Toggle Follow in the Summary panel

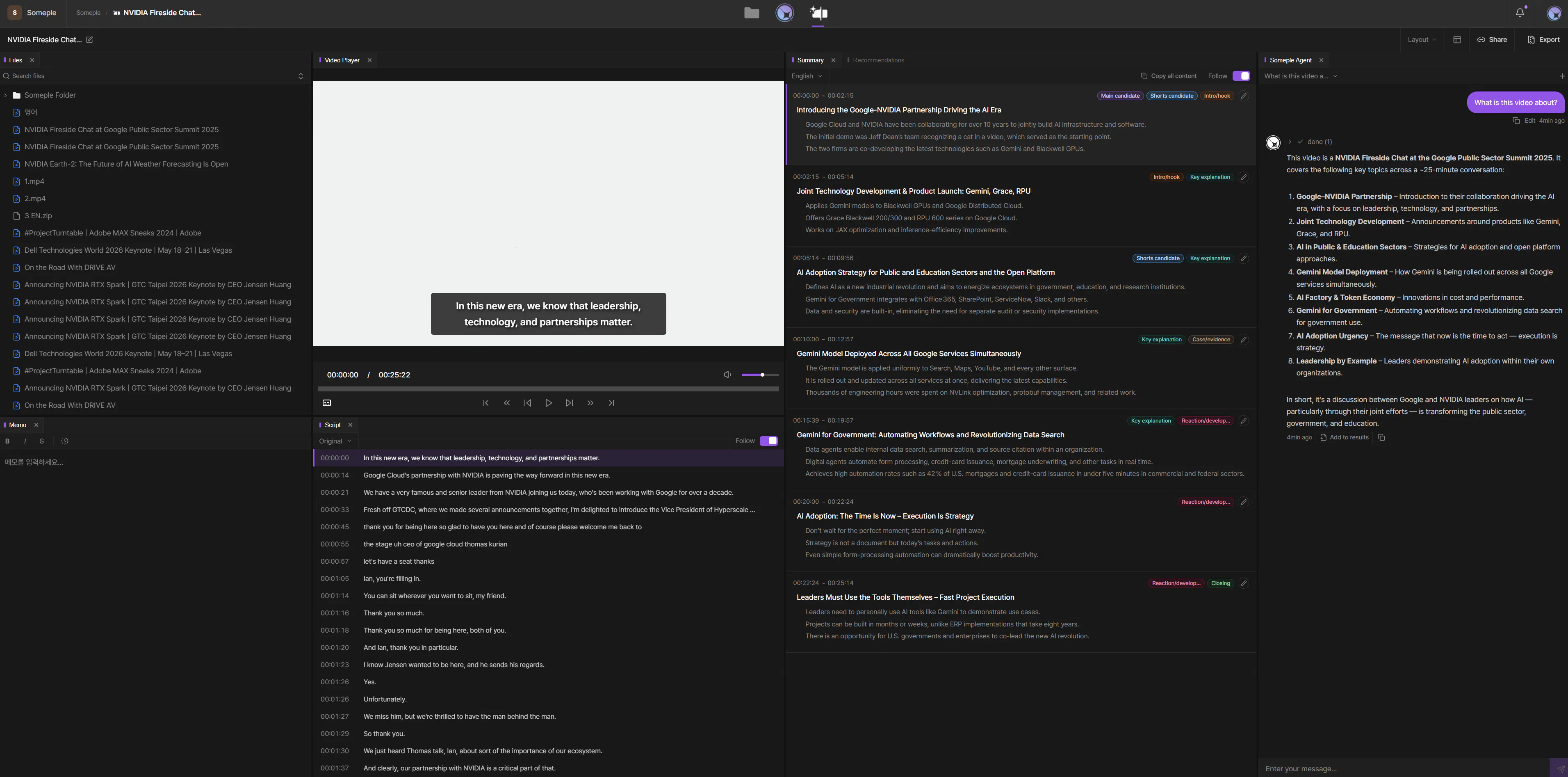(x=1241, y=76)
